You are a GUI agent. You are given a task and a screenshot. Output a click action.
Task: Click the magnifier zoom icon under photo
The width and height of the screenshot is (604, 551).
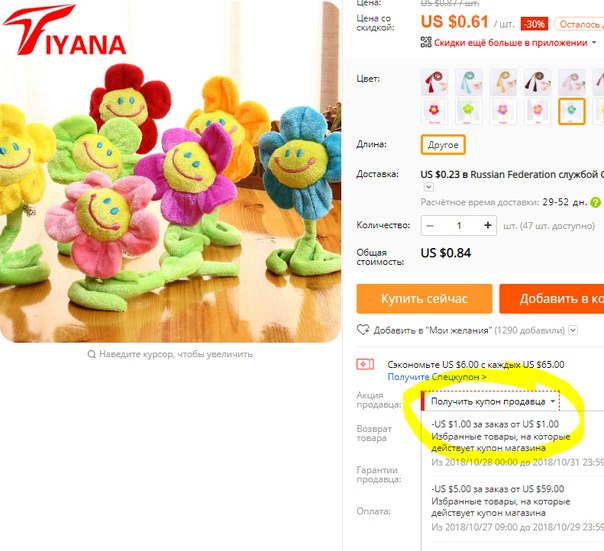click(x=91, y=354)
